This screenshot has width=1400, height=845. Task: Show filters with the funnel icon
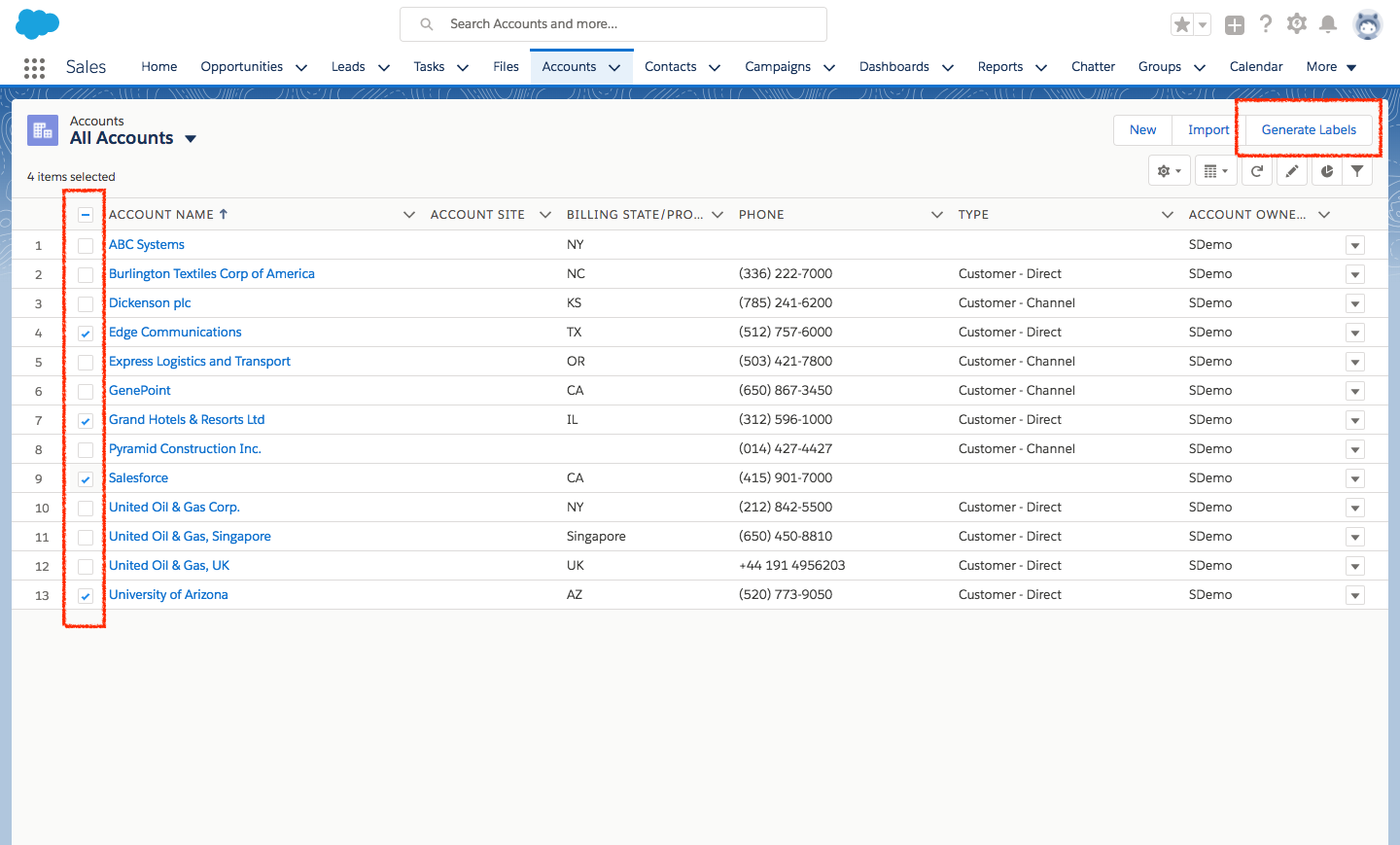(1357, 171)
